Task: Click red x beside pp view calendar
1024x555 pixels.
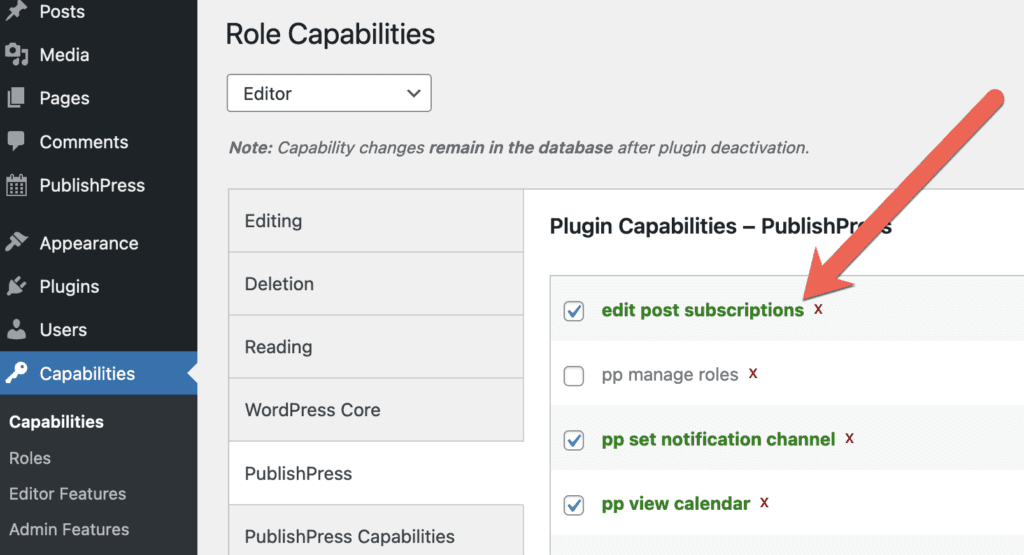Action: click(x=764, y=503)
